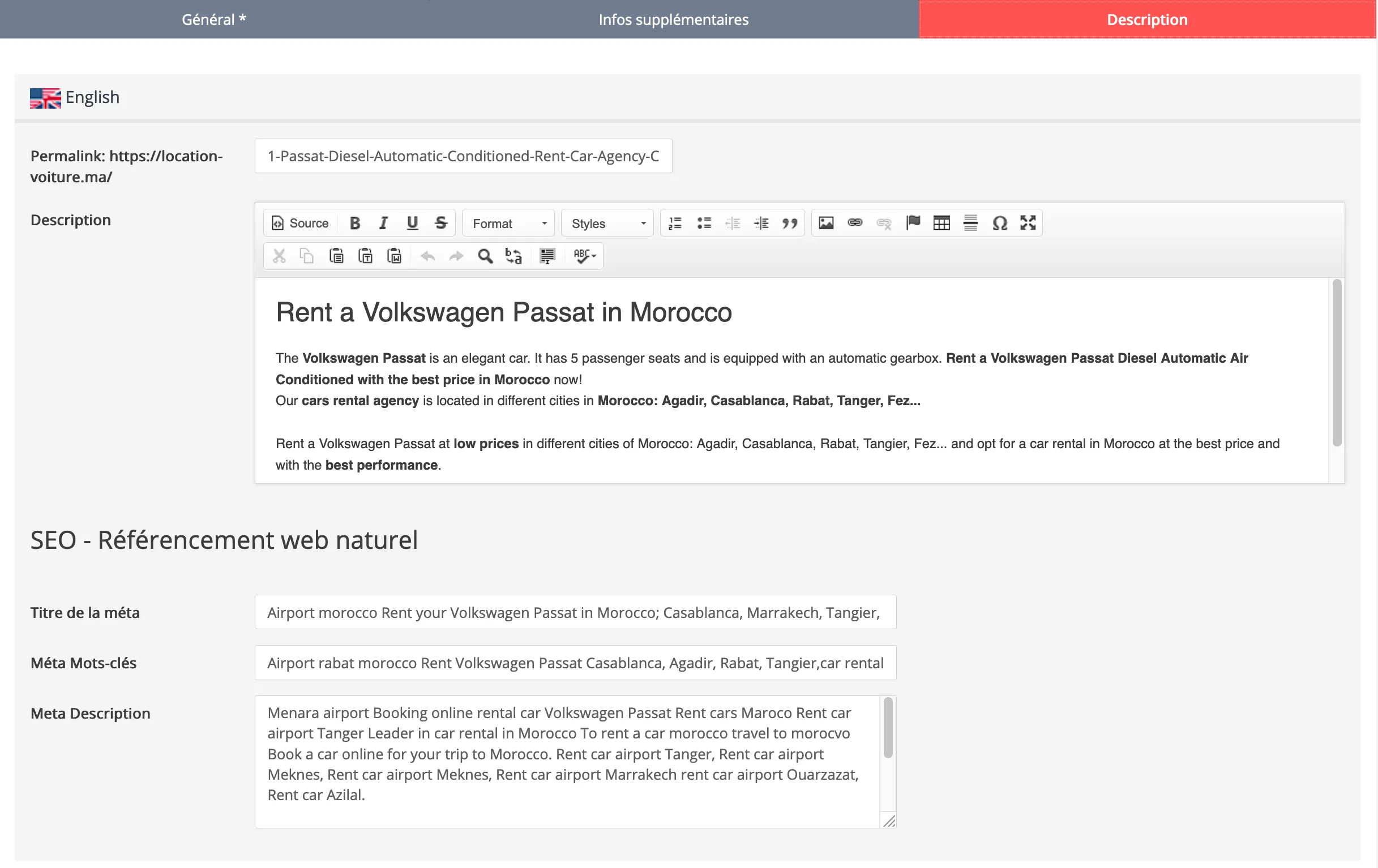
Task: Open the ABC spell check dropdown
Action: point(584,256)
